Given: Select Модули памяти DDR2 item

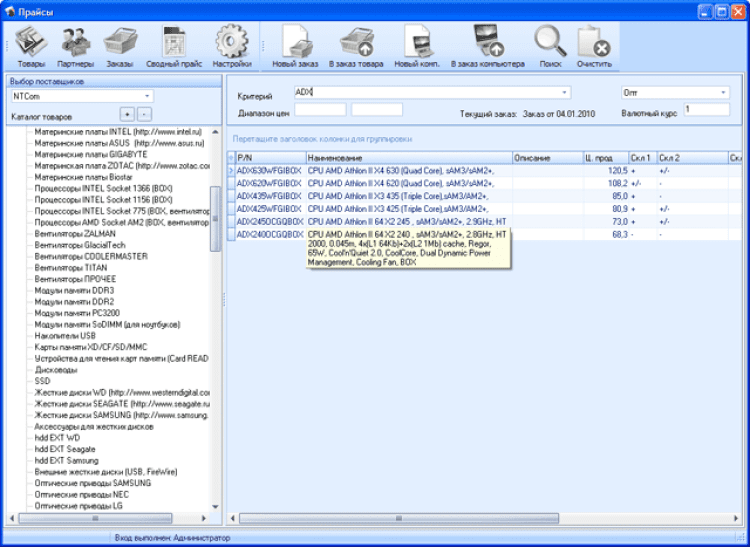Looking at the screenshot, I should tap(74, 302).
